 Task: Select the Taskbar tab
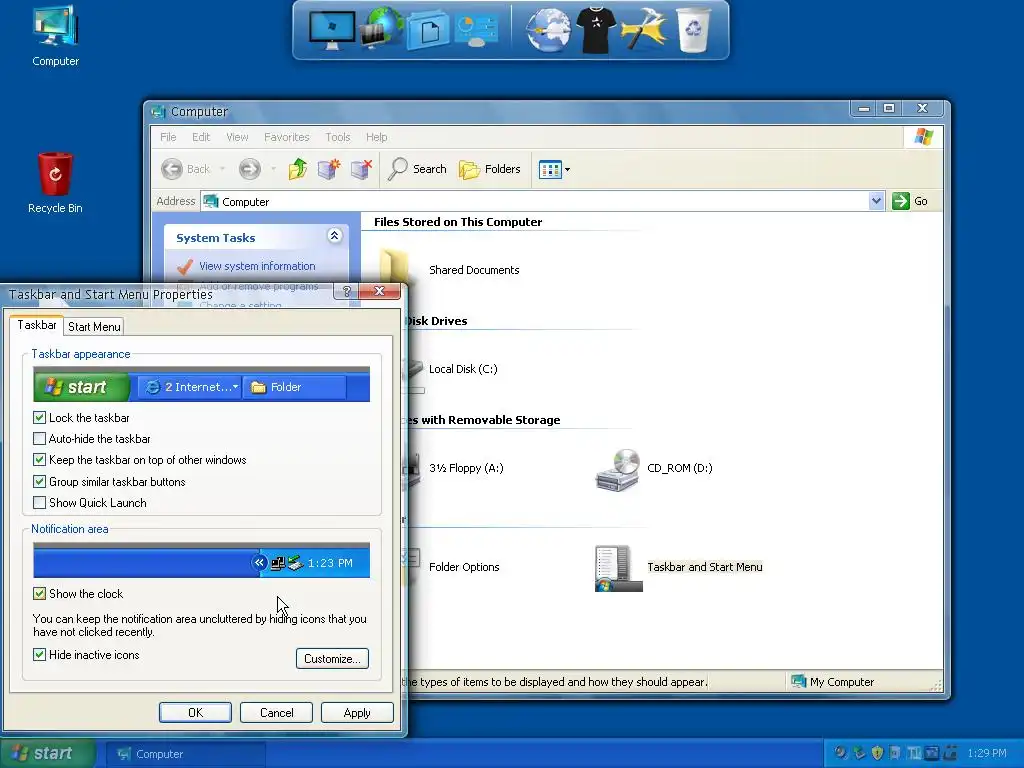37,325
